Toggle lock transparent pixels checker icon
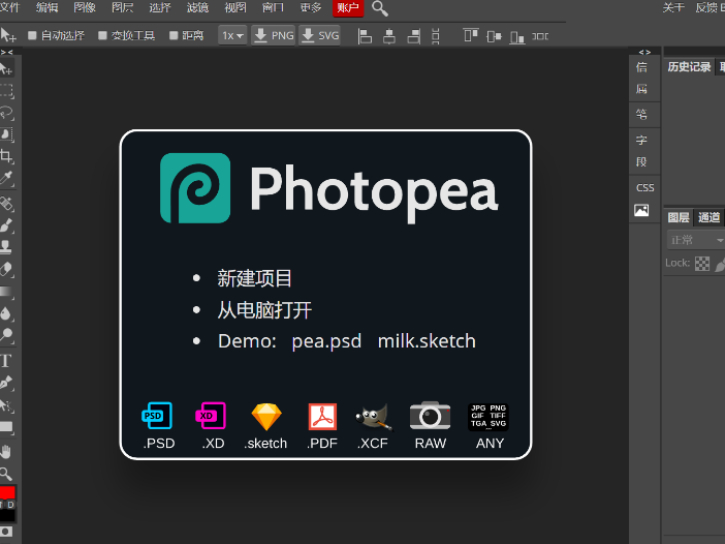This screenshot has height=544, width=725. click(x=702, y=263)
